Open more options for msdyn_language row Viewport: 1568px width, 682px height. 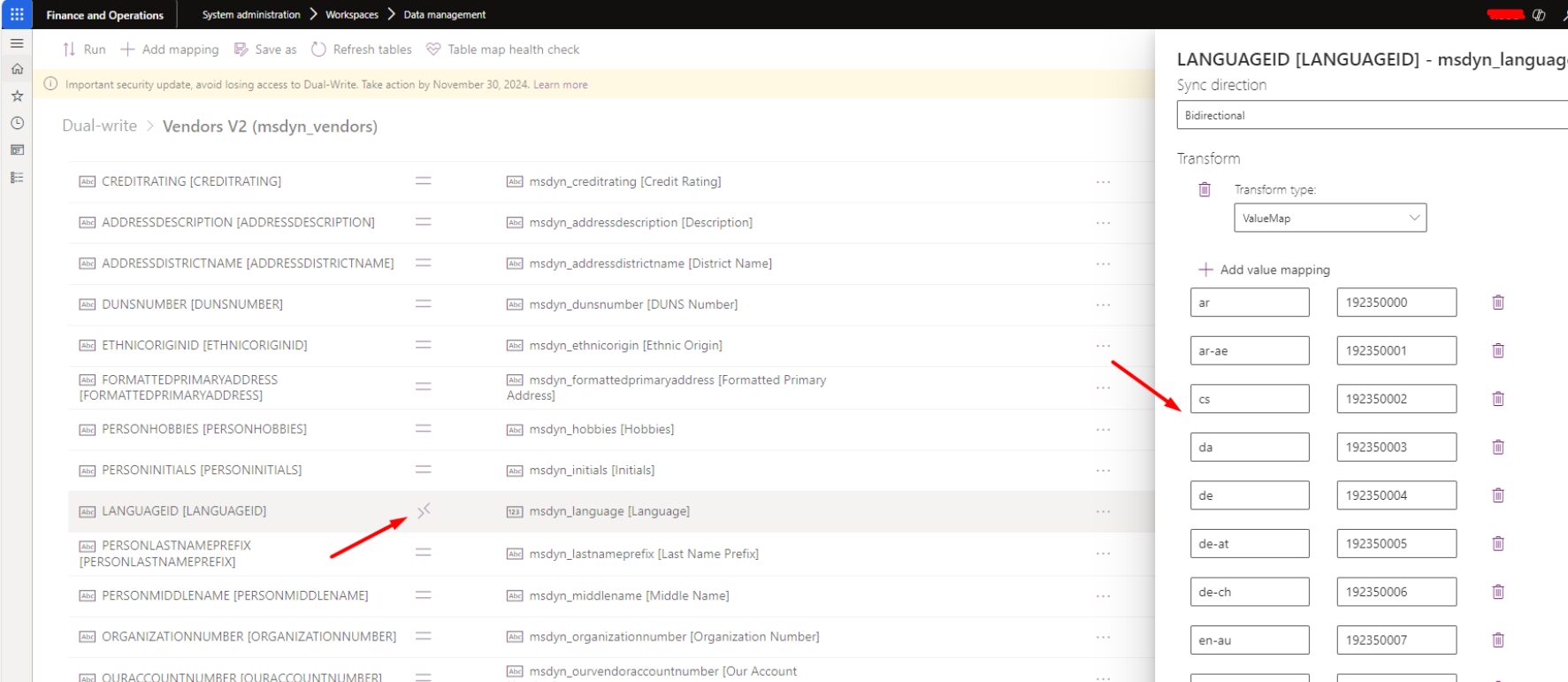point(1103,511)
